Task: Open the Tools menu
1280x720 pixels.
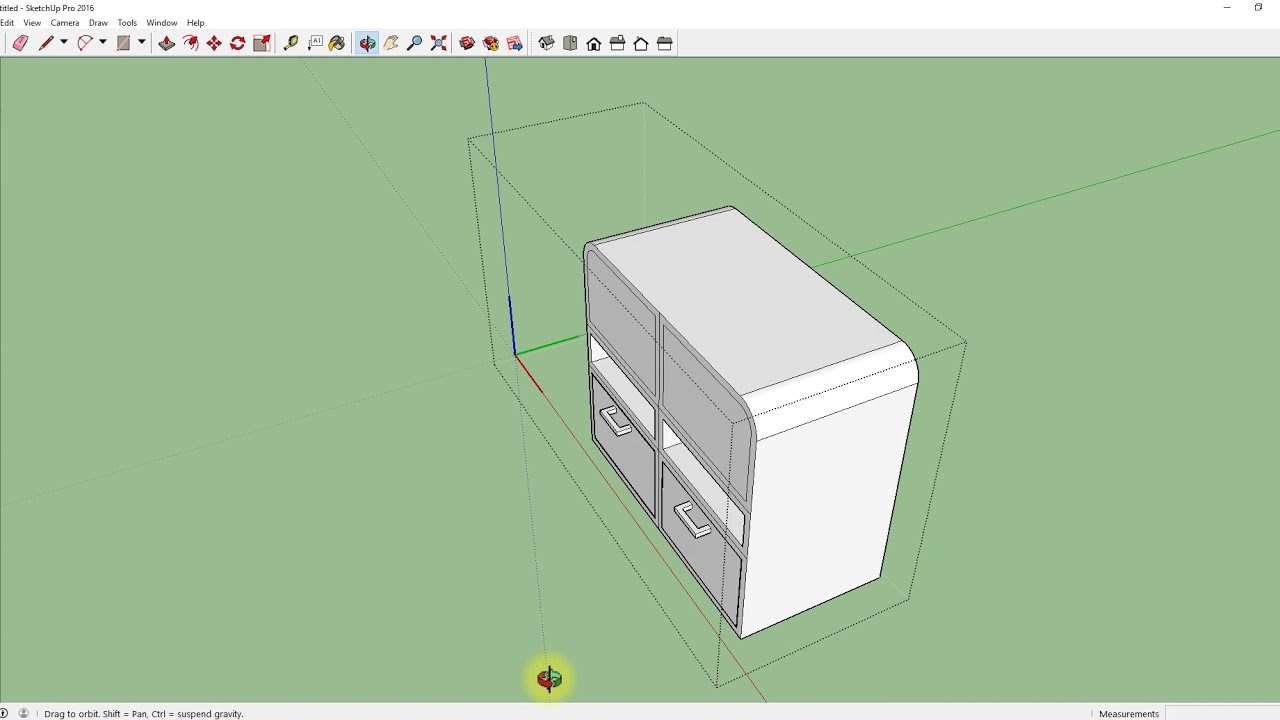Action: coord(127,22)
